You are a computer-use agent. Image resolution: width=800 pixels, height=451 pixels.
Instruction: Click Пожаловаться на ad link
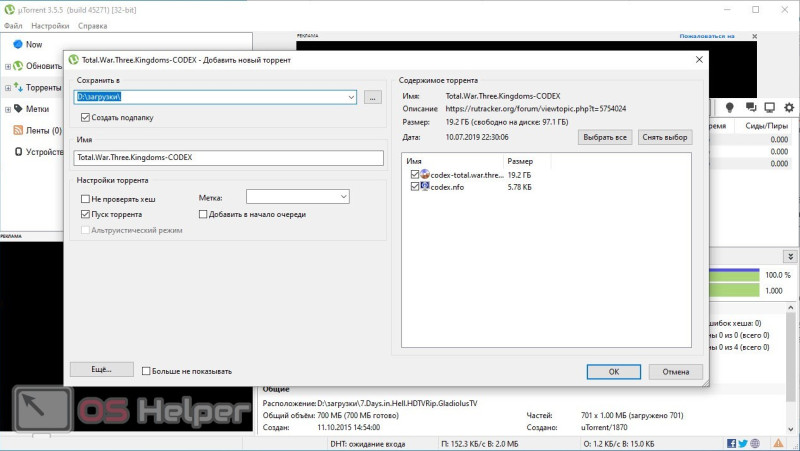coord(707,36)
